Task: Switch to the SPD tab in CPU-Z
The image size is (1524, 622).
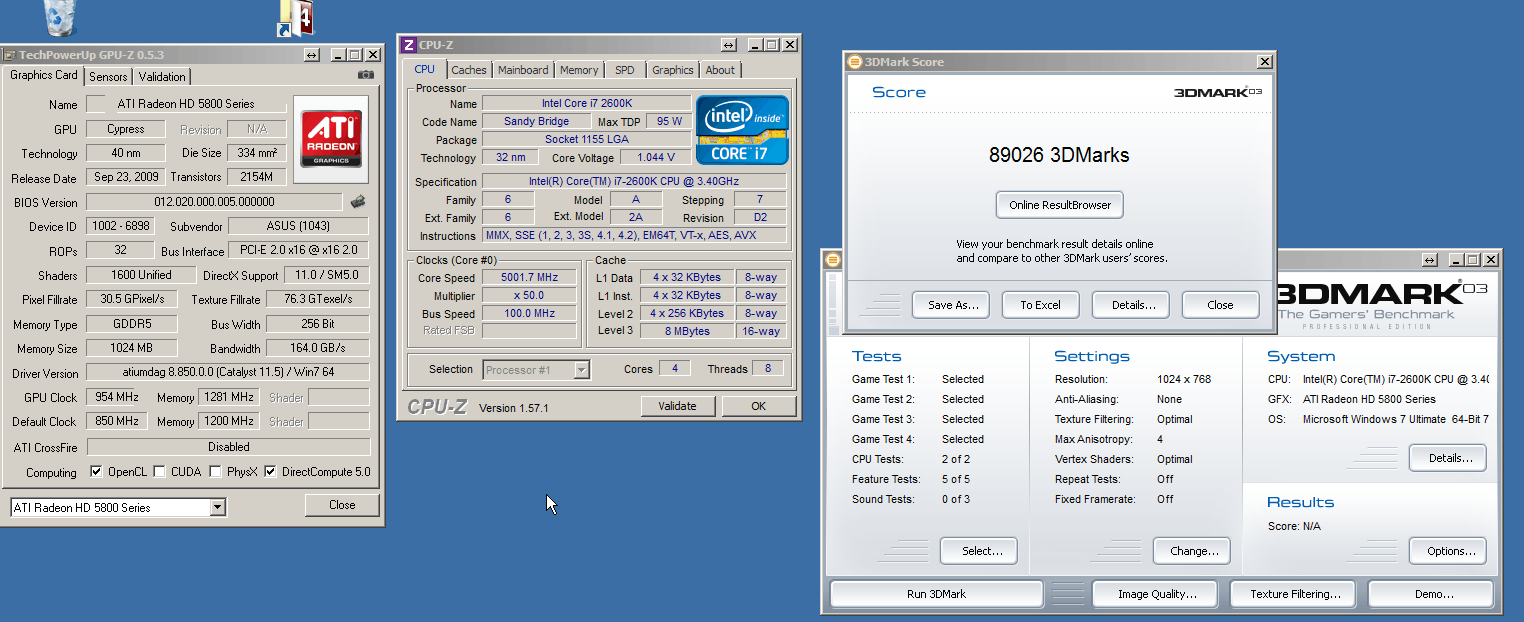Action: pos(624,70)
